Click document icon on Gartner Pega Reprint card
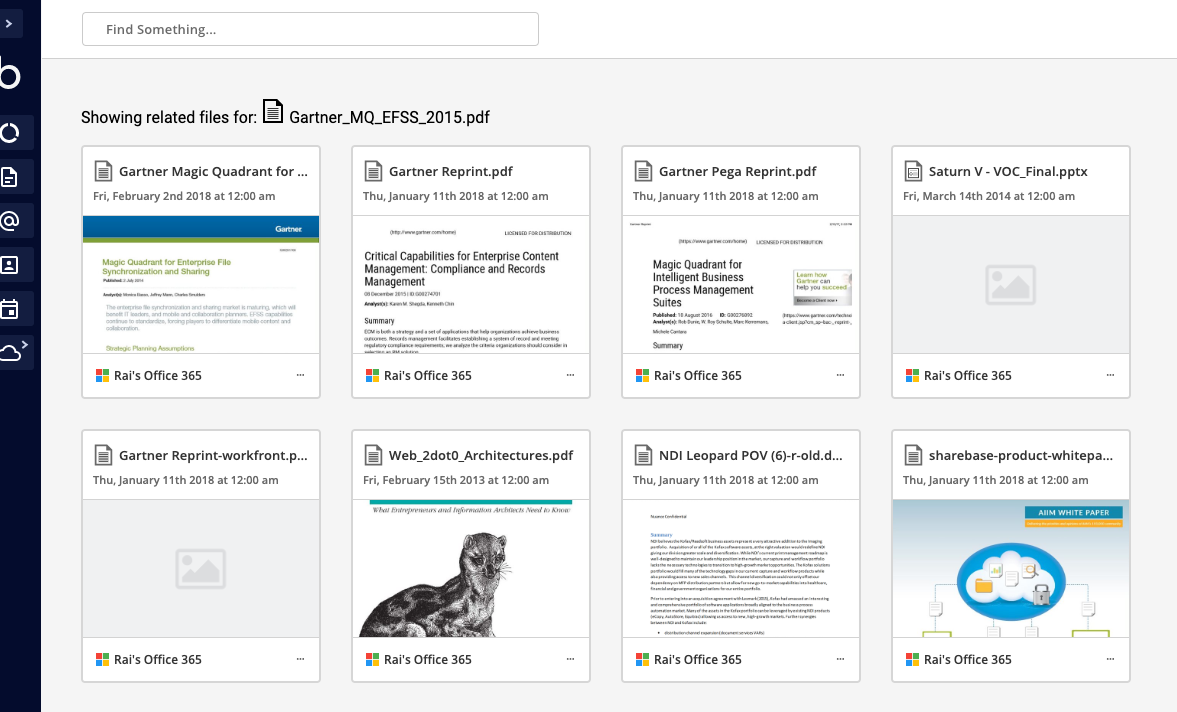The image size is (1177, 712). [643, 171]
